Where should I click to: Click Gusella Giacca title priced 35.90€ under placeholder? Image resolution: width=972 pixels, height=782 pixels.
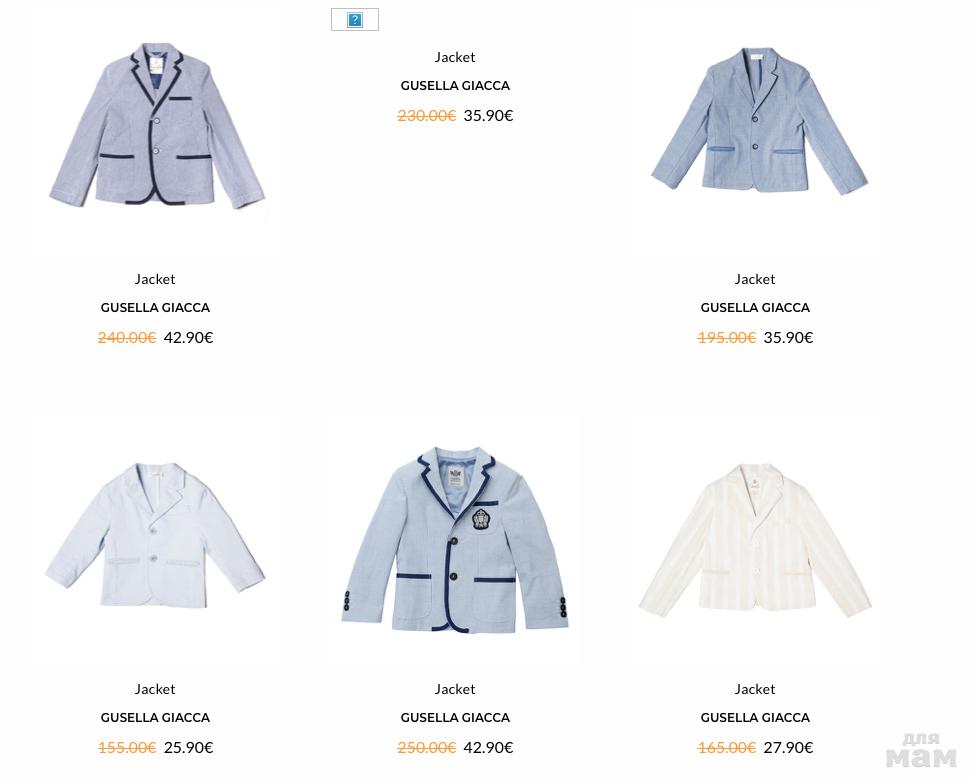pos(455,86)
